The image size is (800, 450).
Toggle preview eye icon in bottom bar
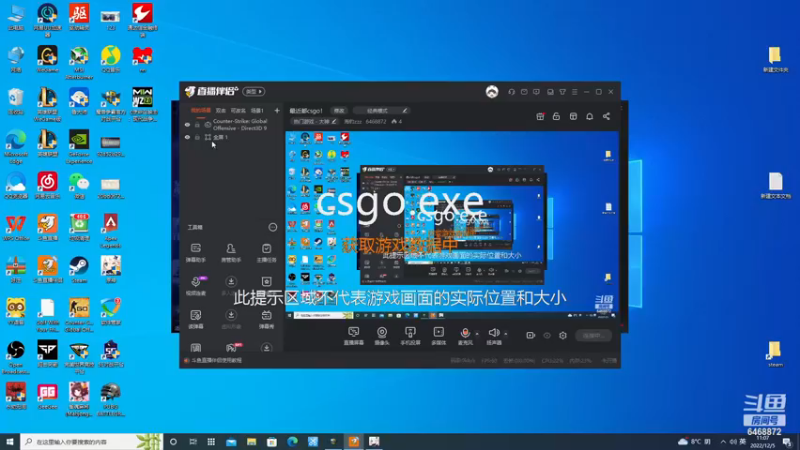pos(547,335)
